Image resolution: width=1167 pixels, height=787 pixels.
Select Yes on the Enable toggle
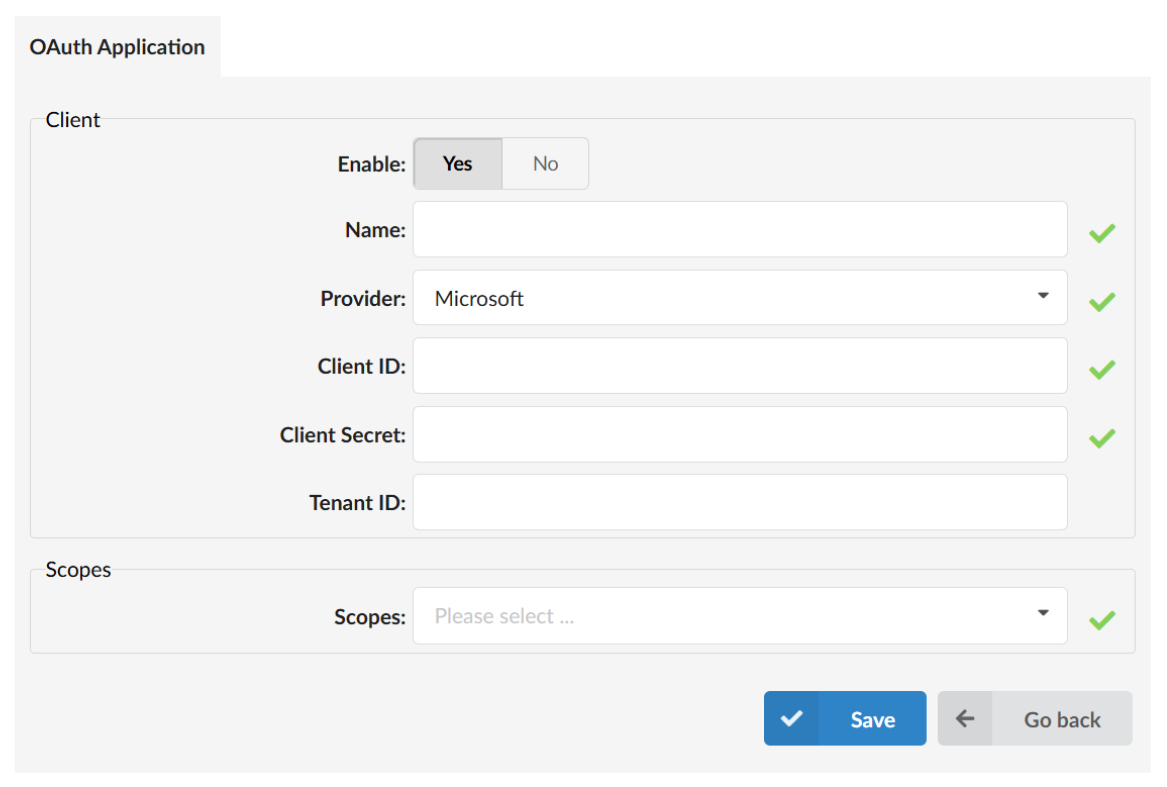point(458,163)
